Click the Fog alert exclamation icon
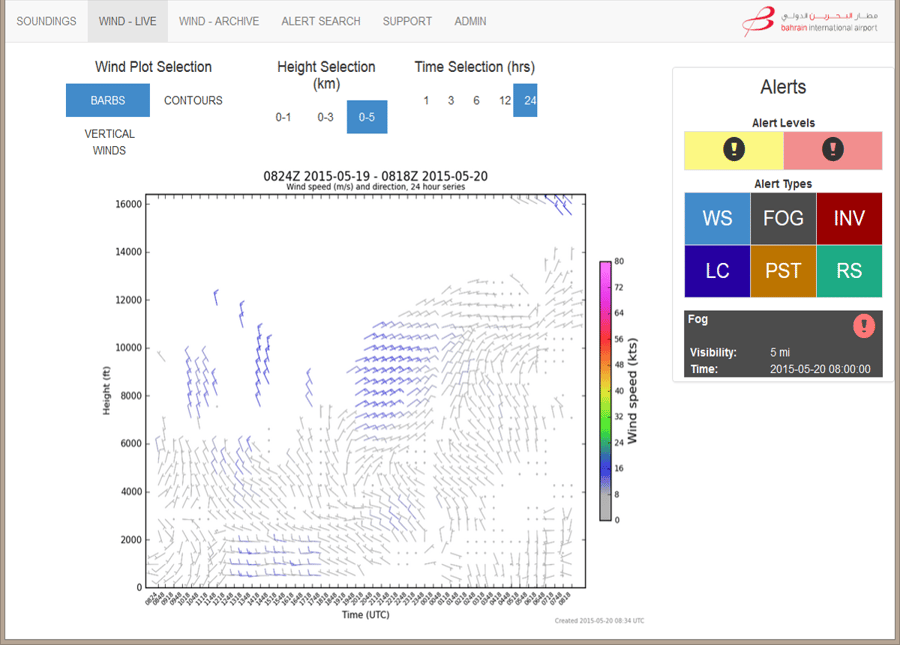Image resolution: width=900 pixels, height=645 pixels. (x=864, y=326)
